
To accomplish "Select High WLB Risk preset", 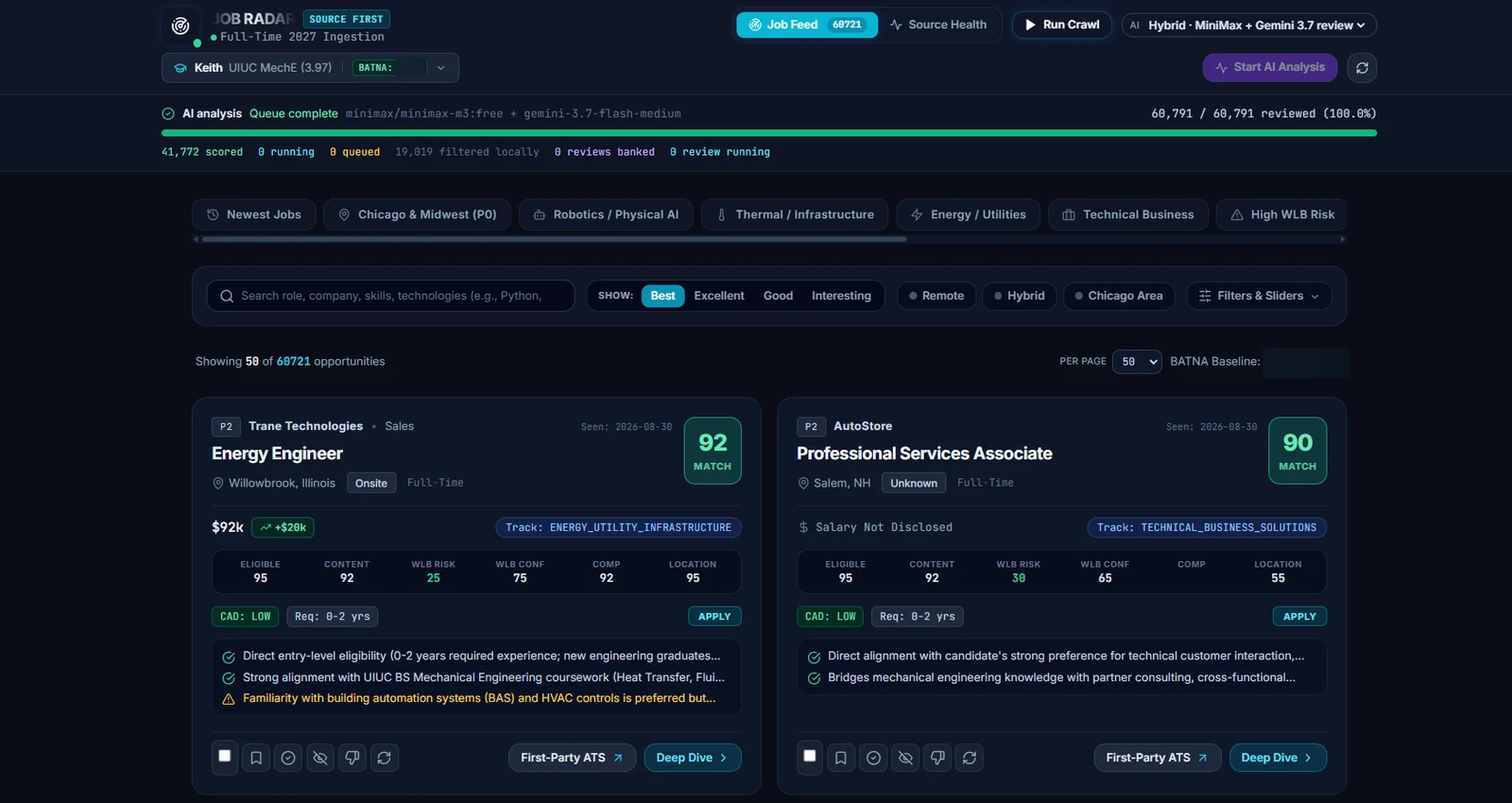I will [1282, 214].
